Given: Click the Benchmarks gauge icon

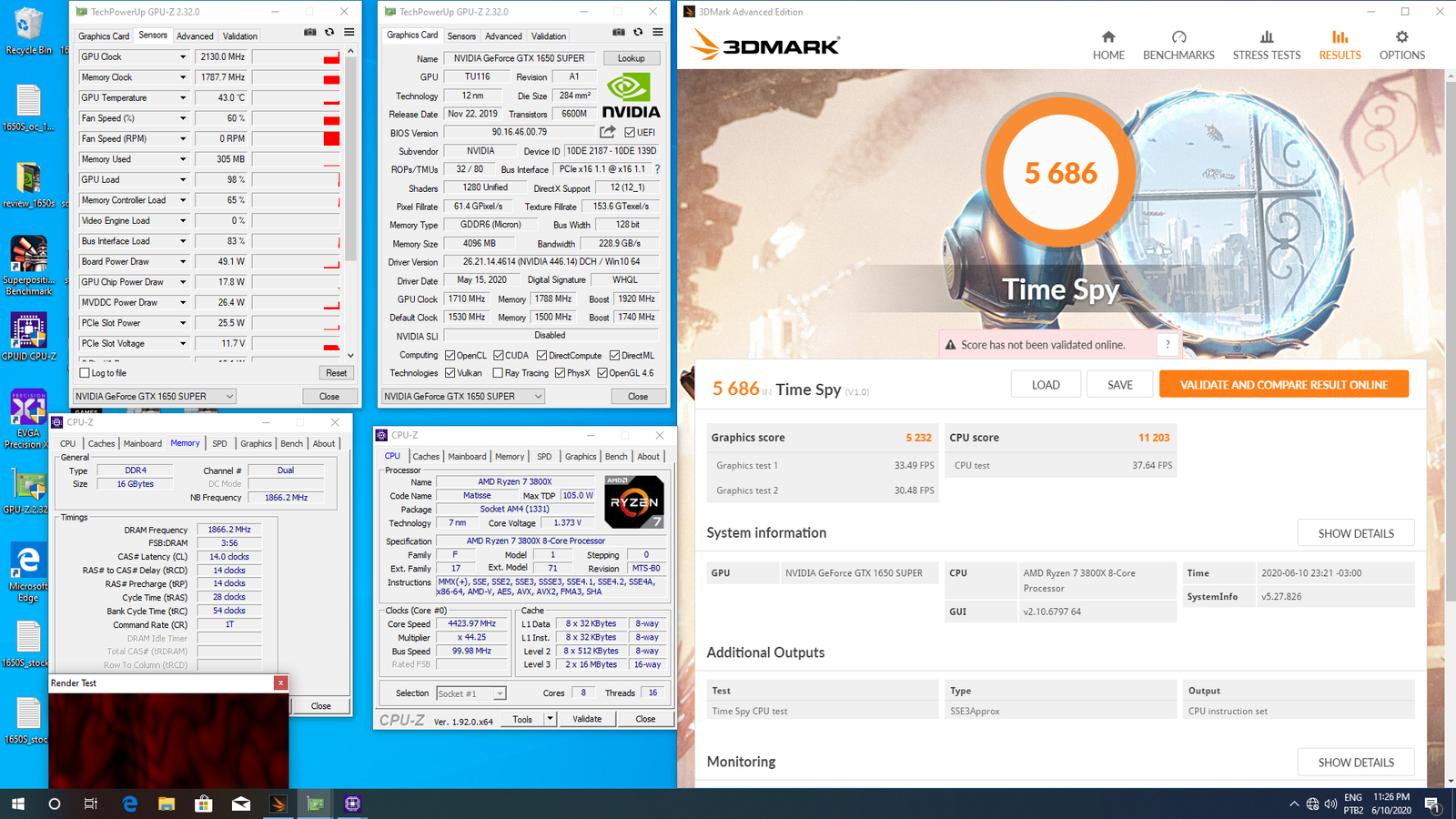Looking at the screenshot, I should 1178,37.
